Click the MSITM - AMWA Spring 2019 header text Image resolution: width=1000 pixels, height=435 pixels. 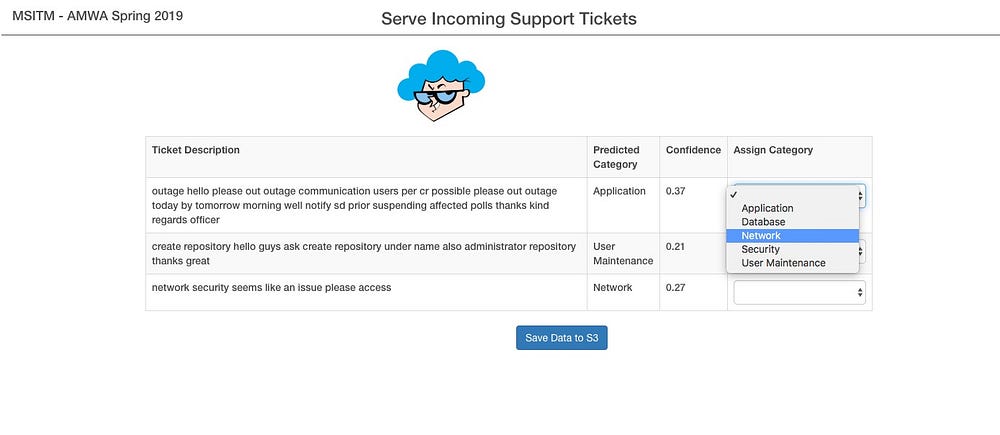(x=98, y=16)
